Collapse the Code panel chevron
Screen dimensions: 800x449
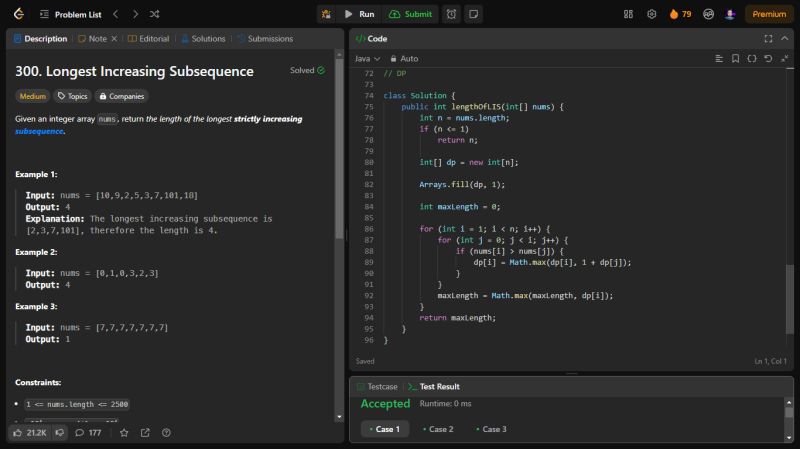point(785,39)
